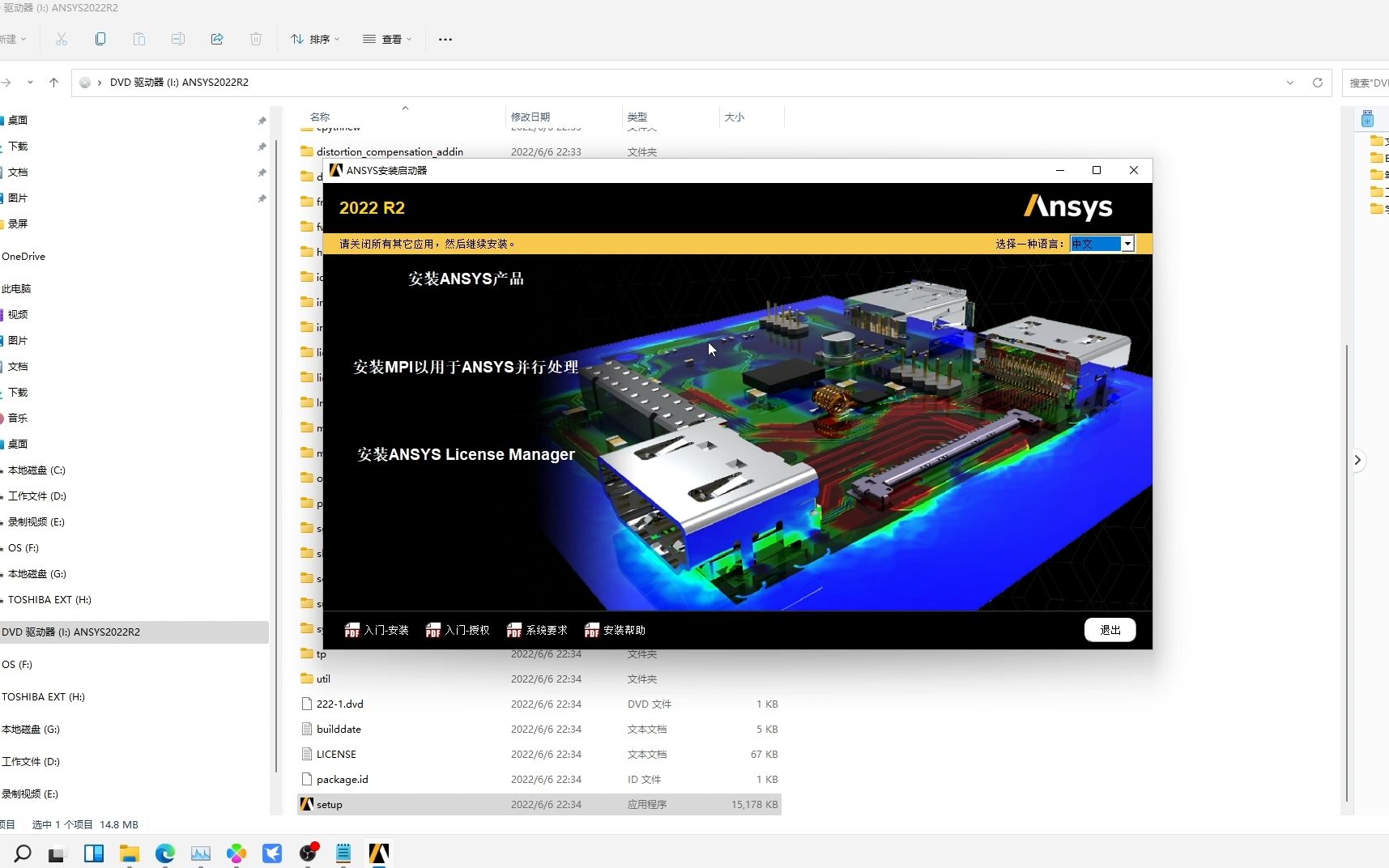Select 此电脑 in sidebar
Image resolution: width=1389 pixels, height=868 pixels.
16,288
